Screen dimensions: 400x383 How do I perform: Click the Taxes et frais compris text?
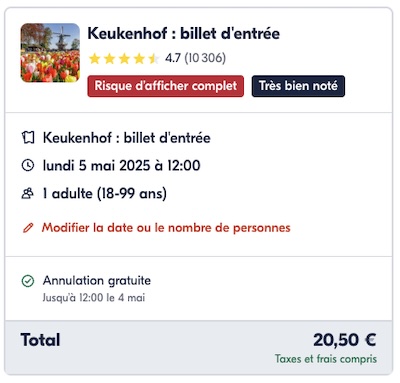coord(326,359)
